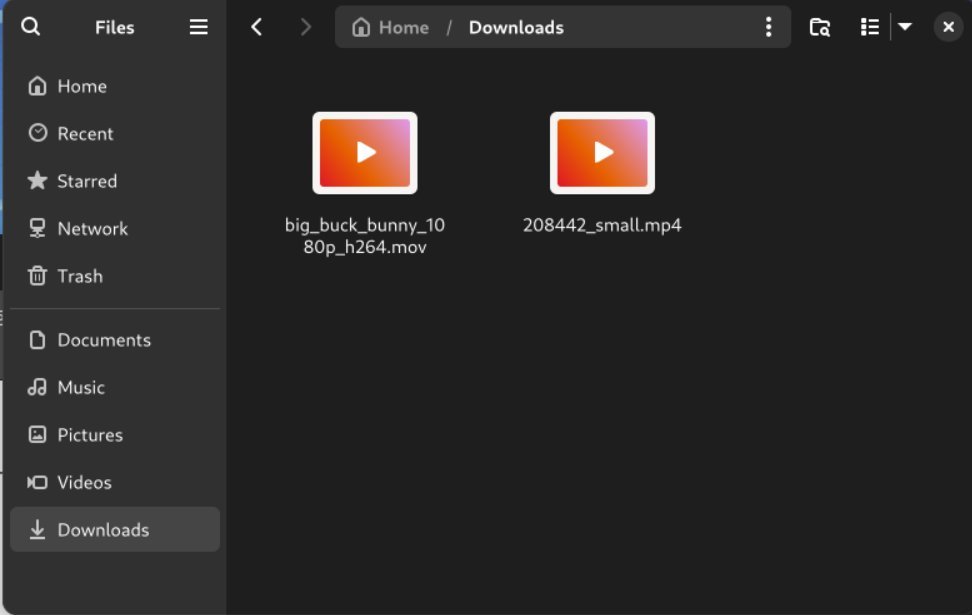Image resolution: width=972 pixels, height=615 pixels.
Task: Select the big_buck_bunny video thumbnail
Action: (365, 153)
